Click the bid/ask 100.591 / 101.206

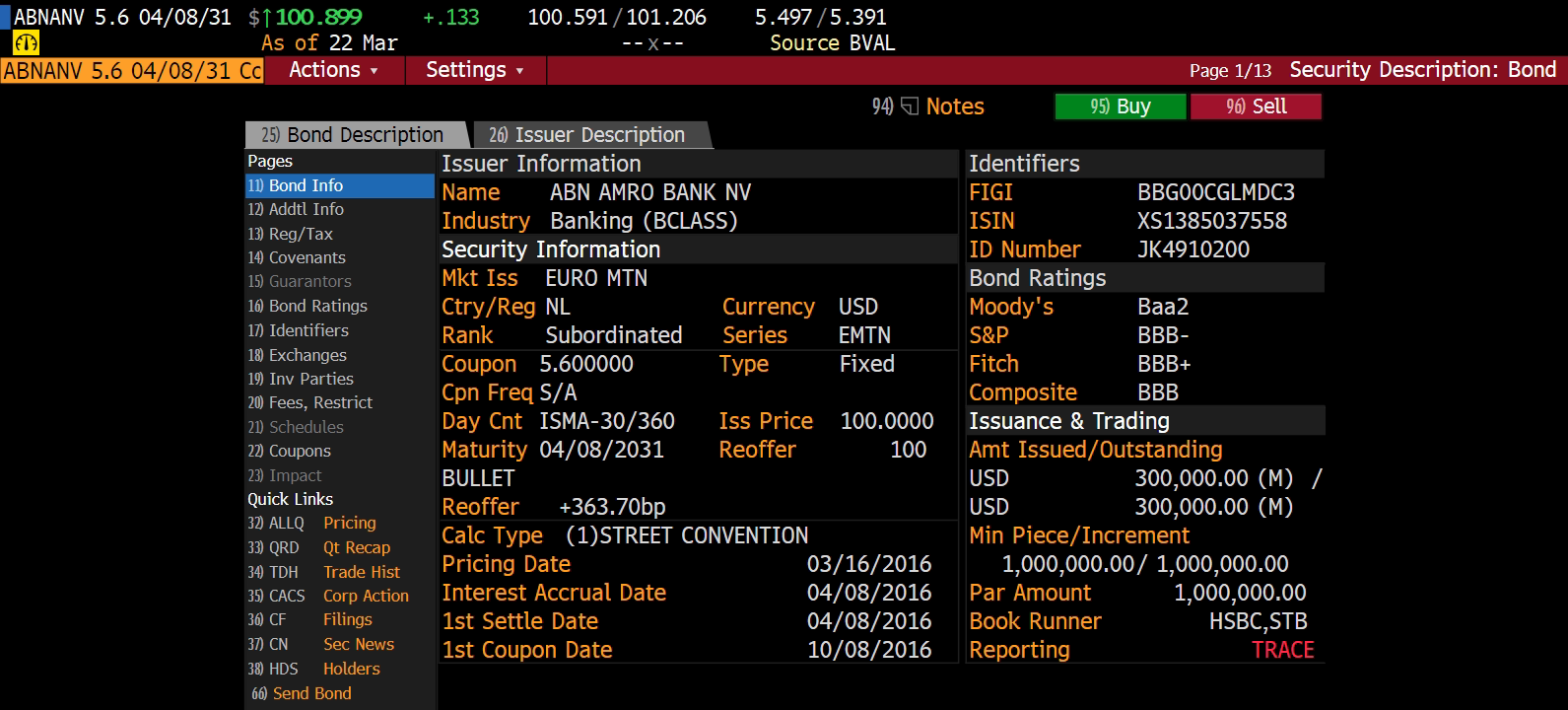tap(617, 17)
